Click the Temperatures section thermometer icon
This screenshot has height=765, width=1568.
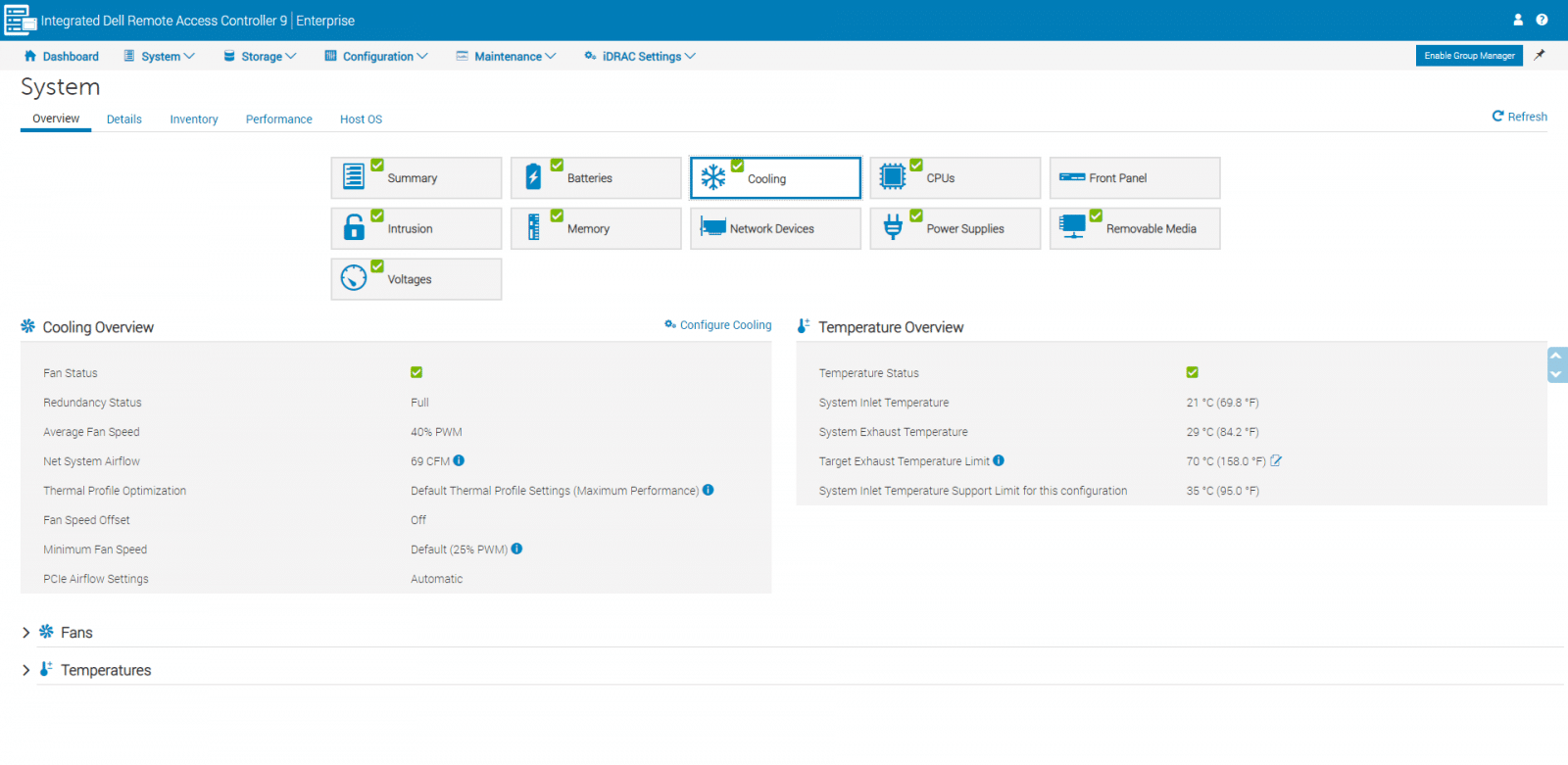click(x=45, y=669)
